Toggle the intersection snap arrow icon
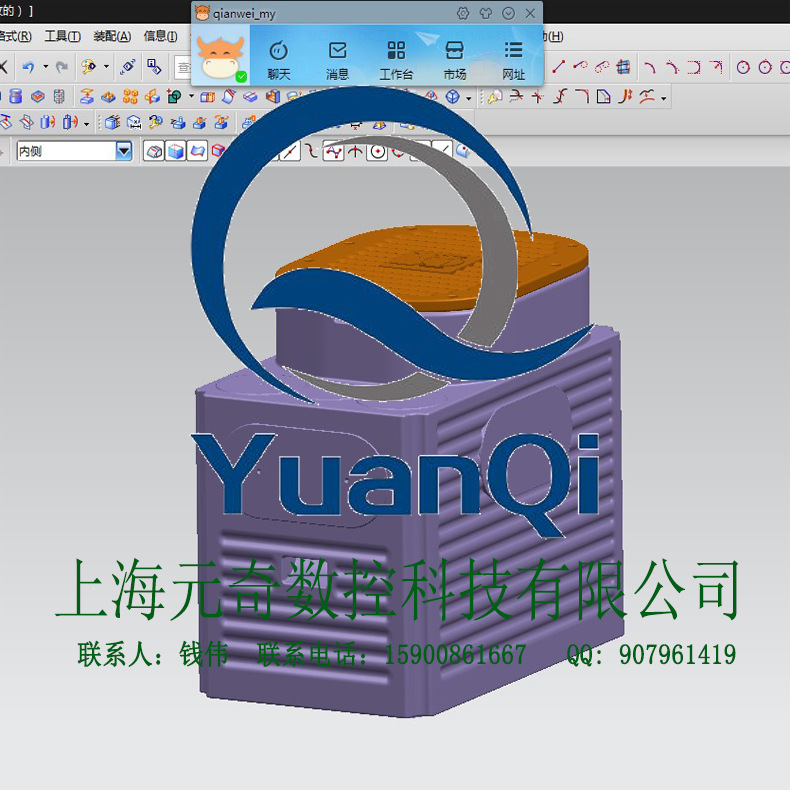The width and height of the screenshot is (790, 790). click(355, 151)
